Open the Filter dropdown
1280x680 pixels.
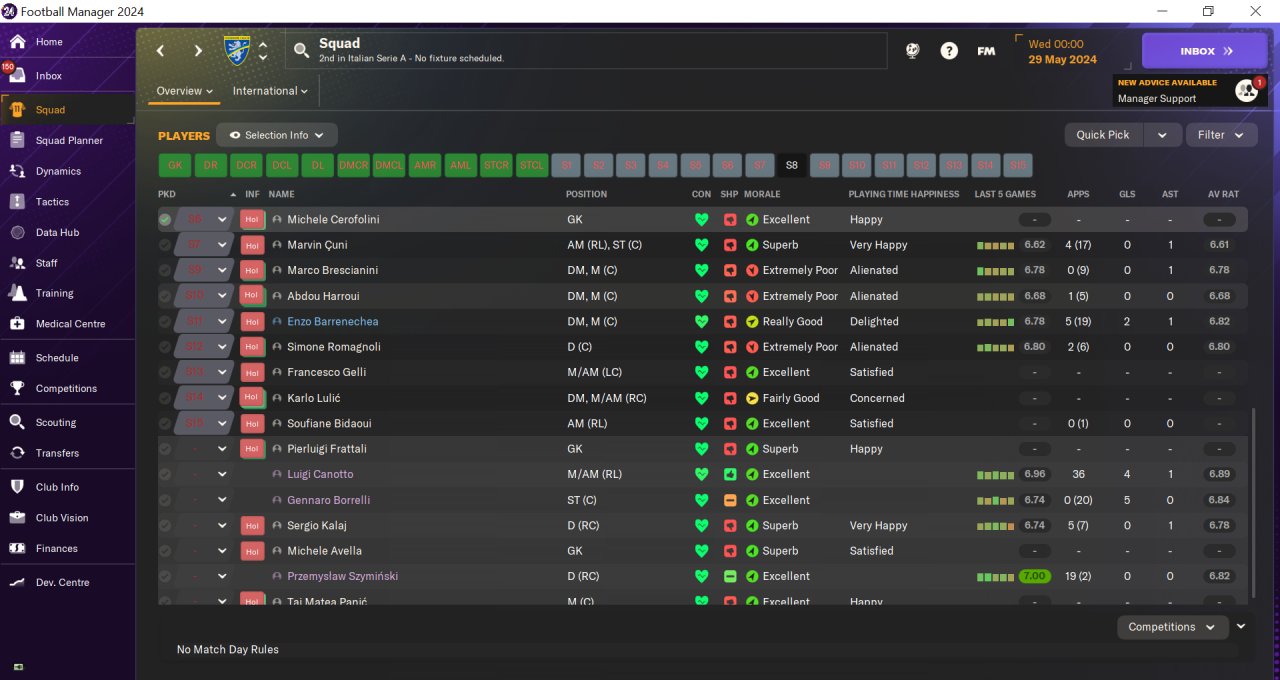click(1221, 135)
